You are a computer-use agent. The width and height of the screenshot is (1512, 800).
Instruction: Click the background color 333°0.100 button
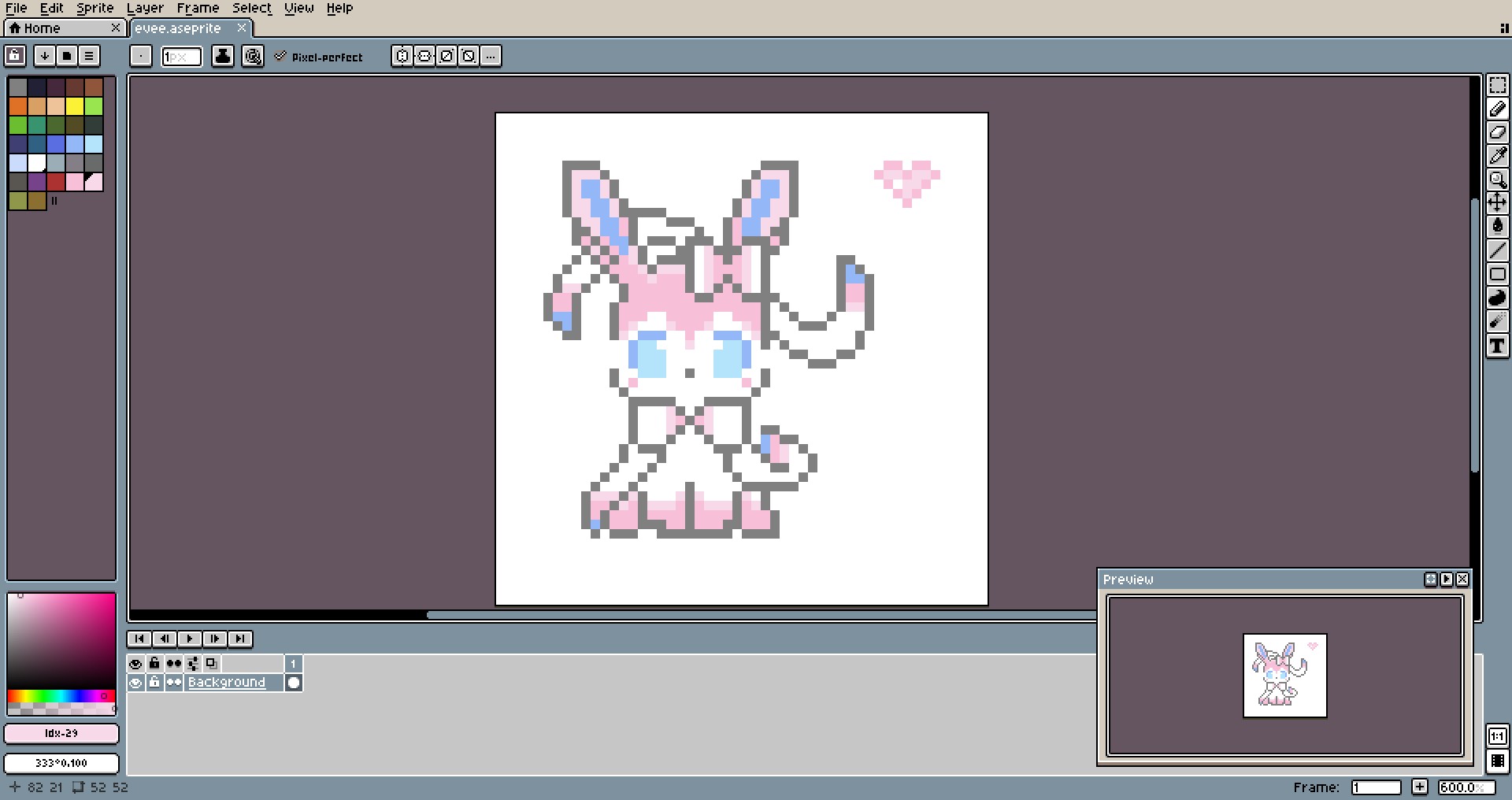61,763
